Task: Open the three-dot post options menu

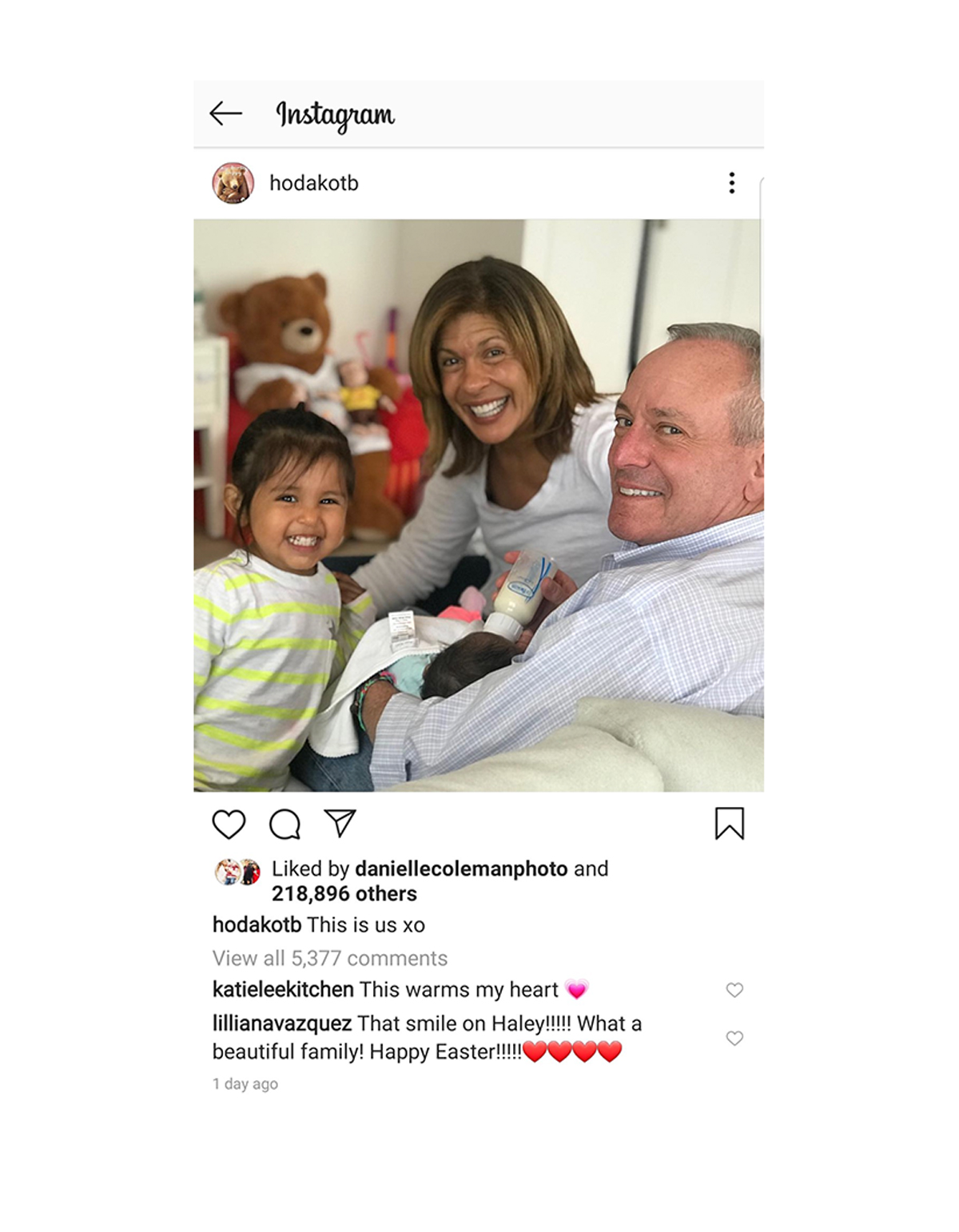Action: coord(731,183)
